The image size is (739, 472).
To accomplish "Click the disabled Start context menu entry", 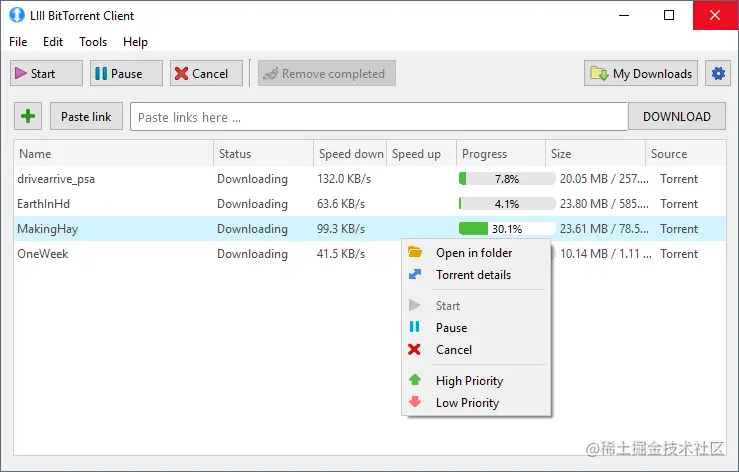I will tap(476, 306).
